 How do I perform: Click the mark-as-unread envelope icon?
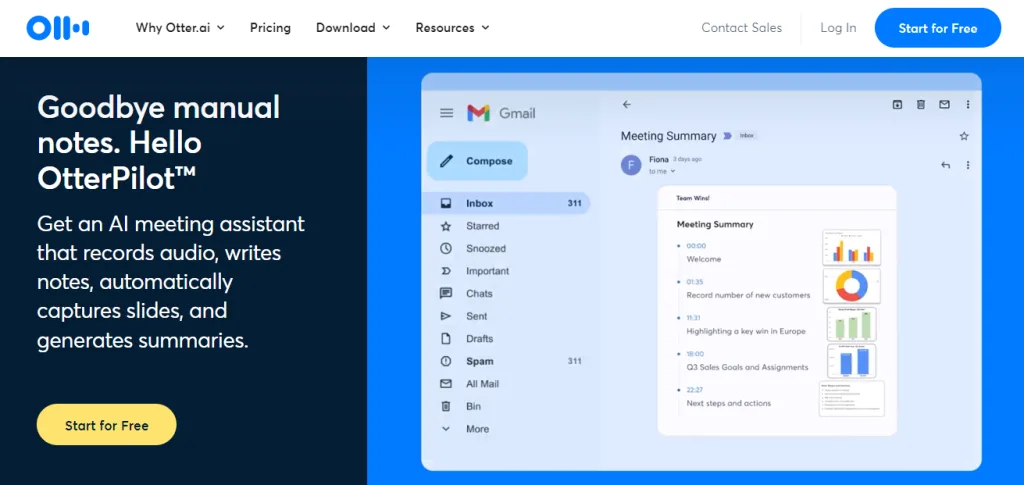(x=944, y=104)
